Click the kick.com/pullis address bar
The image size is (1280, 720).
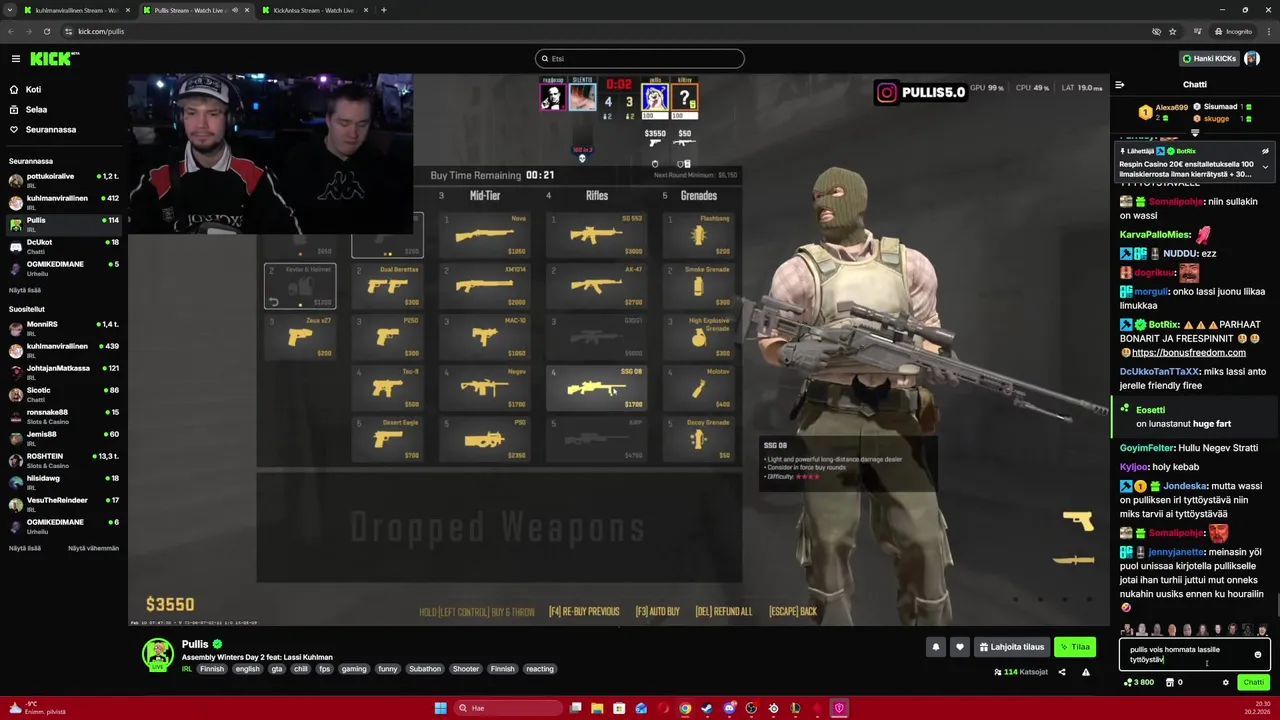point(600,31)
